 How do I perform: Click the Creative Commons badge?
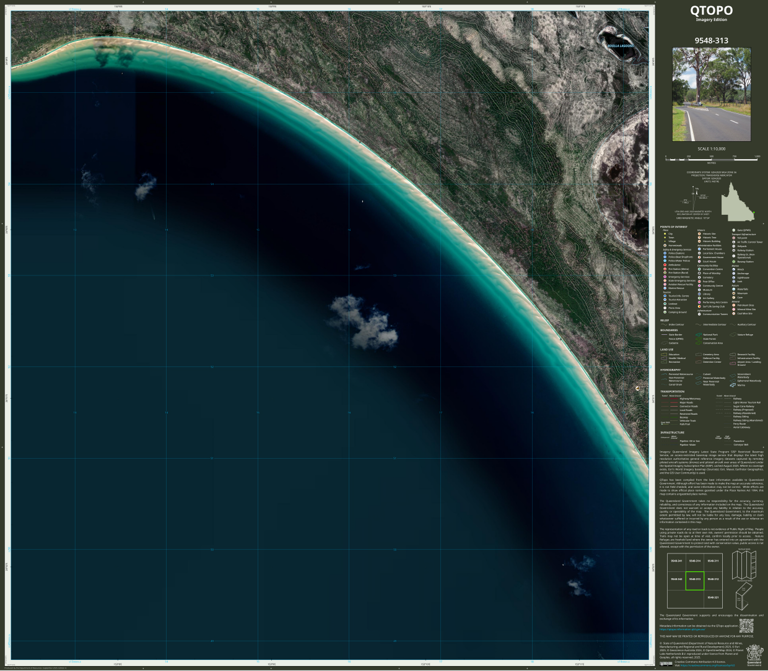(x=666, y=664)
